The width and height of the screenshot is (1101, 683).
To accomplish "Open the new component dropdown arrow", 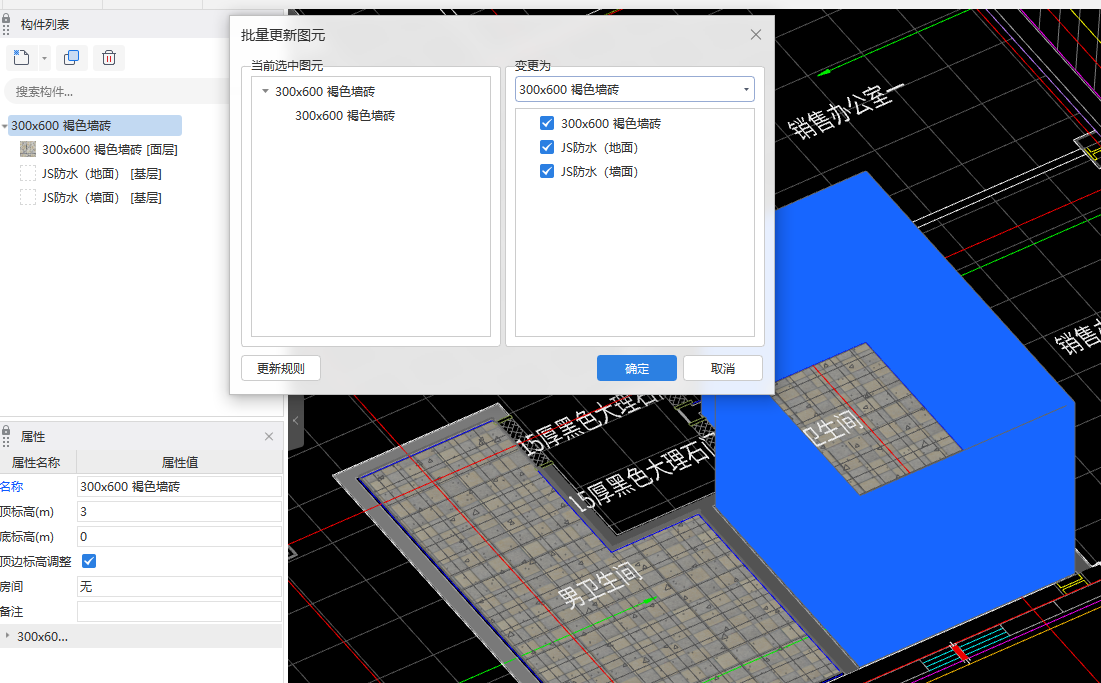I will click(44, 59).
